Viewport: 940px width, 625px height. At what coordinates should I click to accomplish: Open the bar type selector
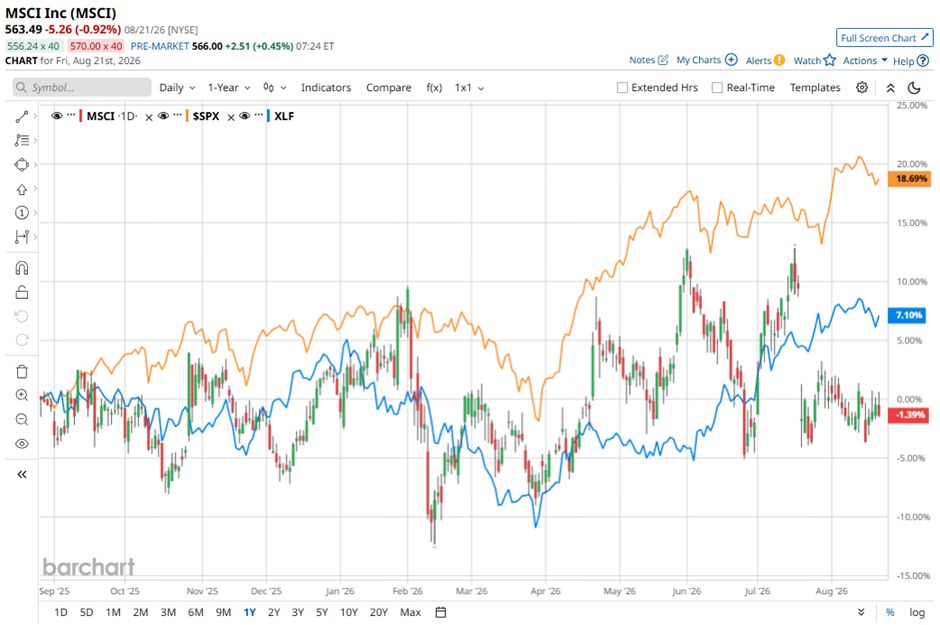[x=275, y=87]
